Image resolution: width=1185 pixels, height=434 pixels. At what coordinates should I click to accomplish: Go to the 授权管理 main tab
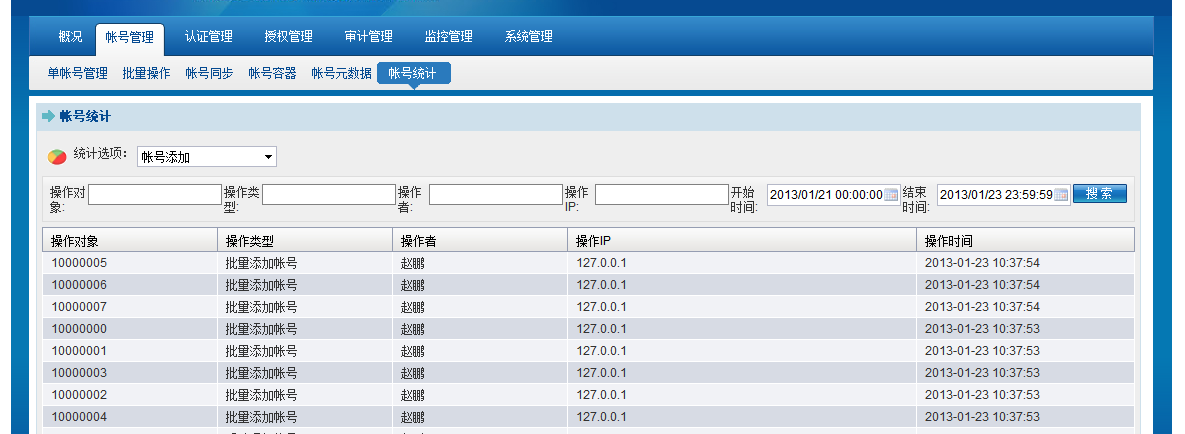point(288,37)
